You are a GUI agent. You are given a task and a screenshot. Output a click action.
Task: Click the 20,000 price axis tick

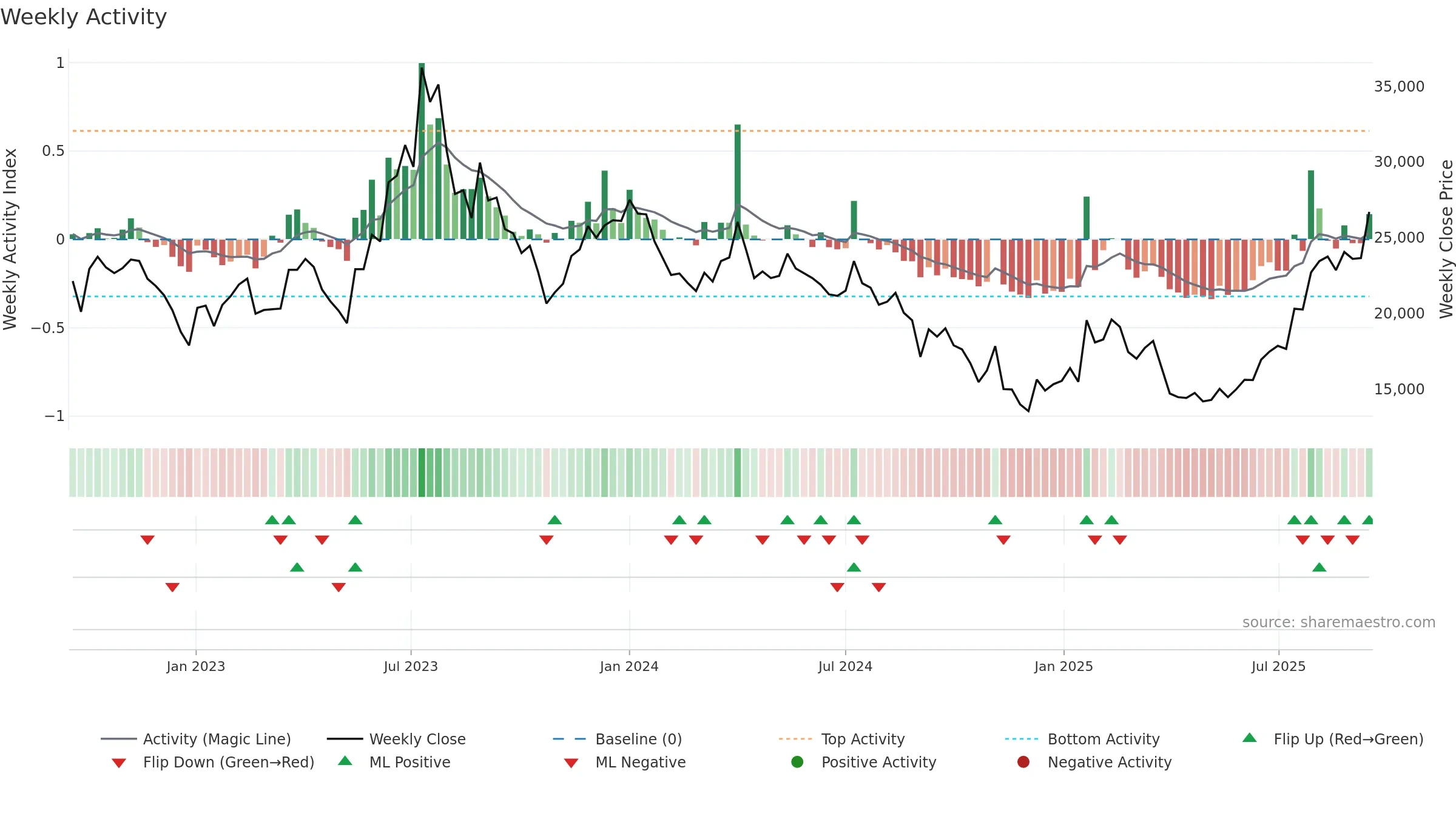pyautogui.click(x=1399, y=313)
